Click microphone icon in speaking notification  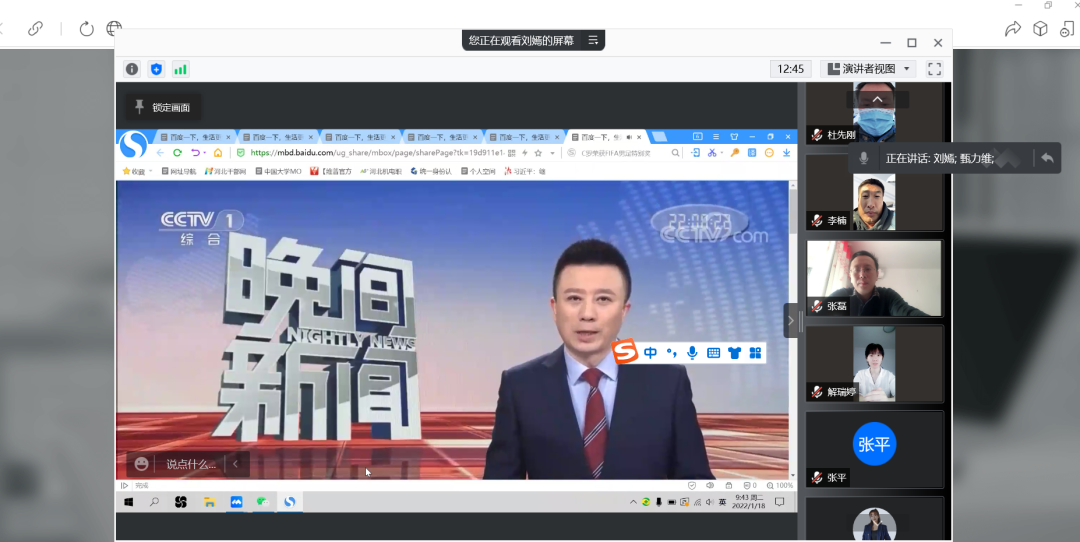(x=864, y=158)
